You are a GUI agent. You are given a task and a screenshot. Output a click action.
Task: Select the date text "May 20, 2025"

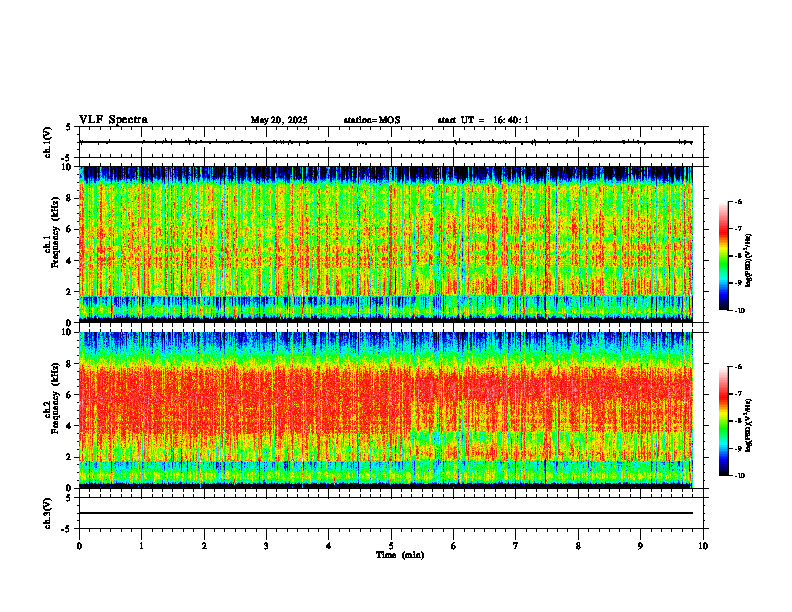coord(279,120)
